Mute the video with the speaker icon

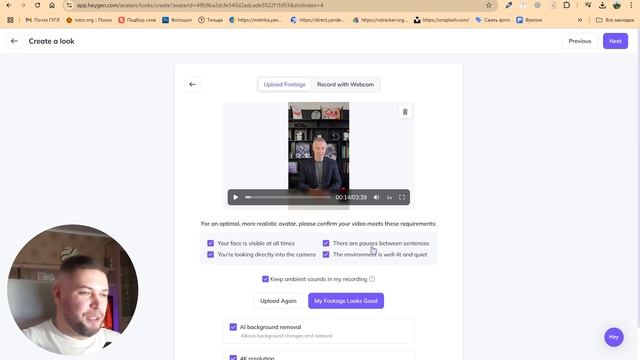point(376,197)
